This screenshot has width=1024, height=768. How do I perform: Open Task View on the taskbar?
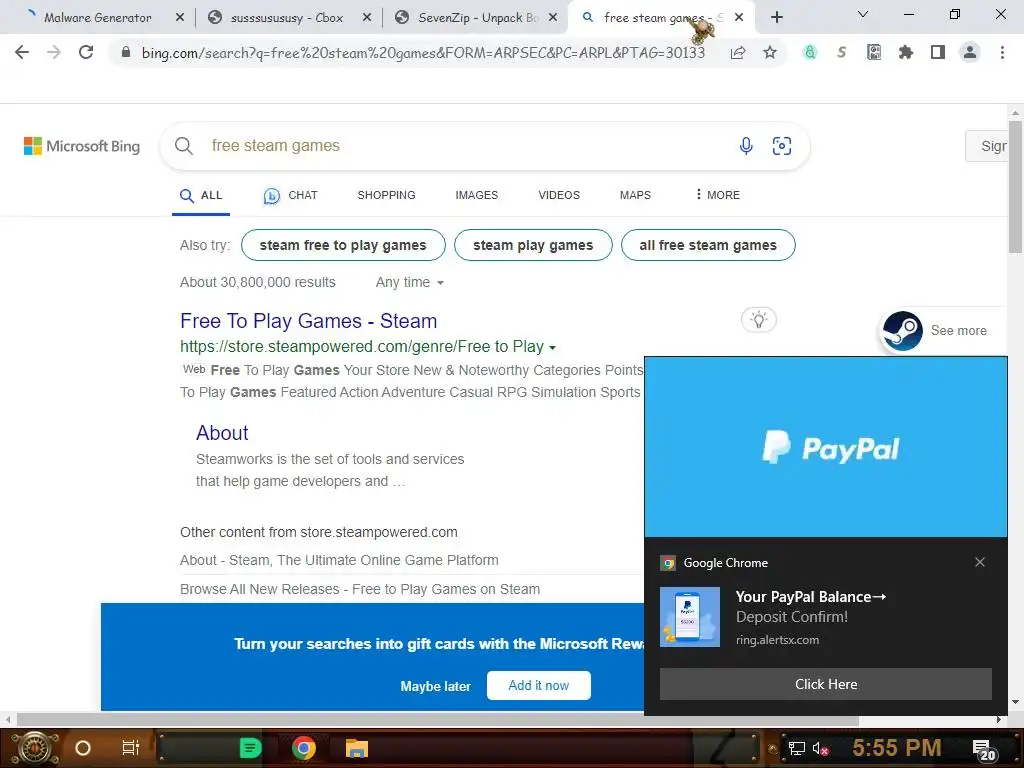(131, 748)
